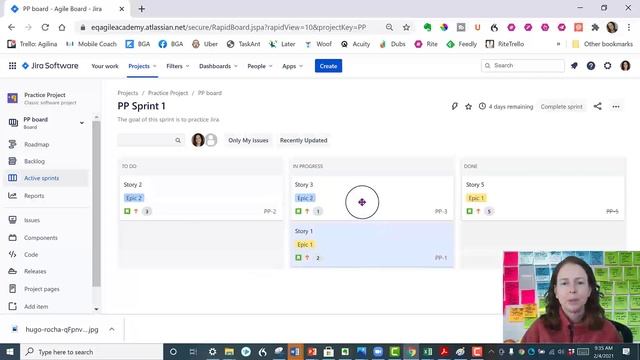Open Roadmap in the sidebar
The width and height of the screenshot is (640, 360).
(37, 144)
